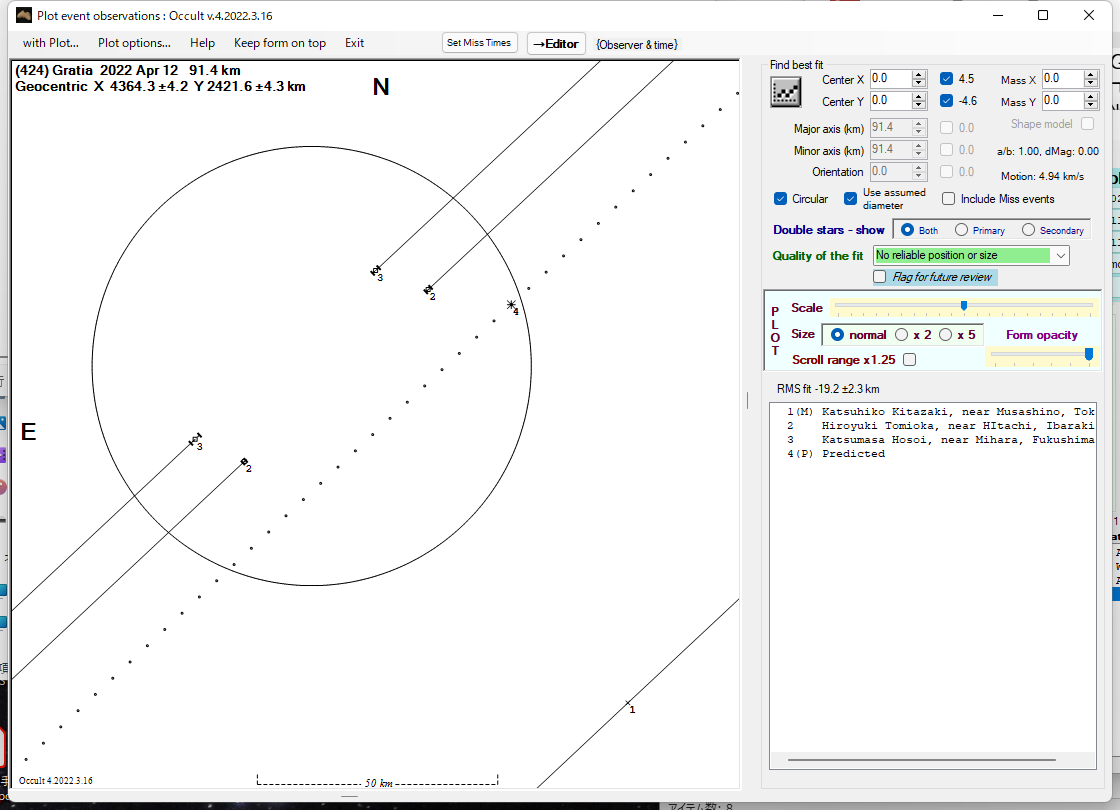
Task: Decrease Center Y with down spinner arrow
Action: pyautogui.click(x=919, y=106)
